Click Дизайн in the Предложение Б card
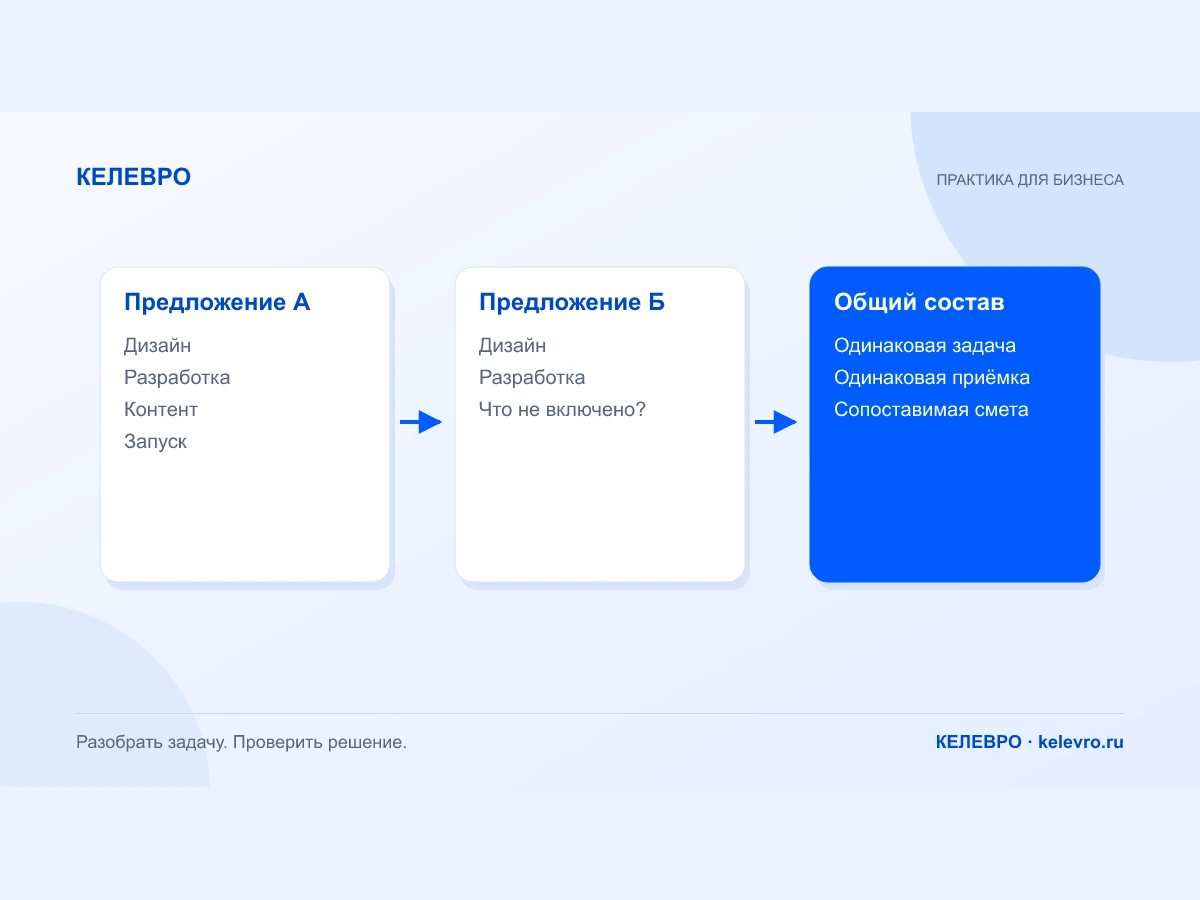 tap(512, 346)
